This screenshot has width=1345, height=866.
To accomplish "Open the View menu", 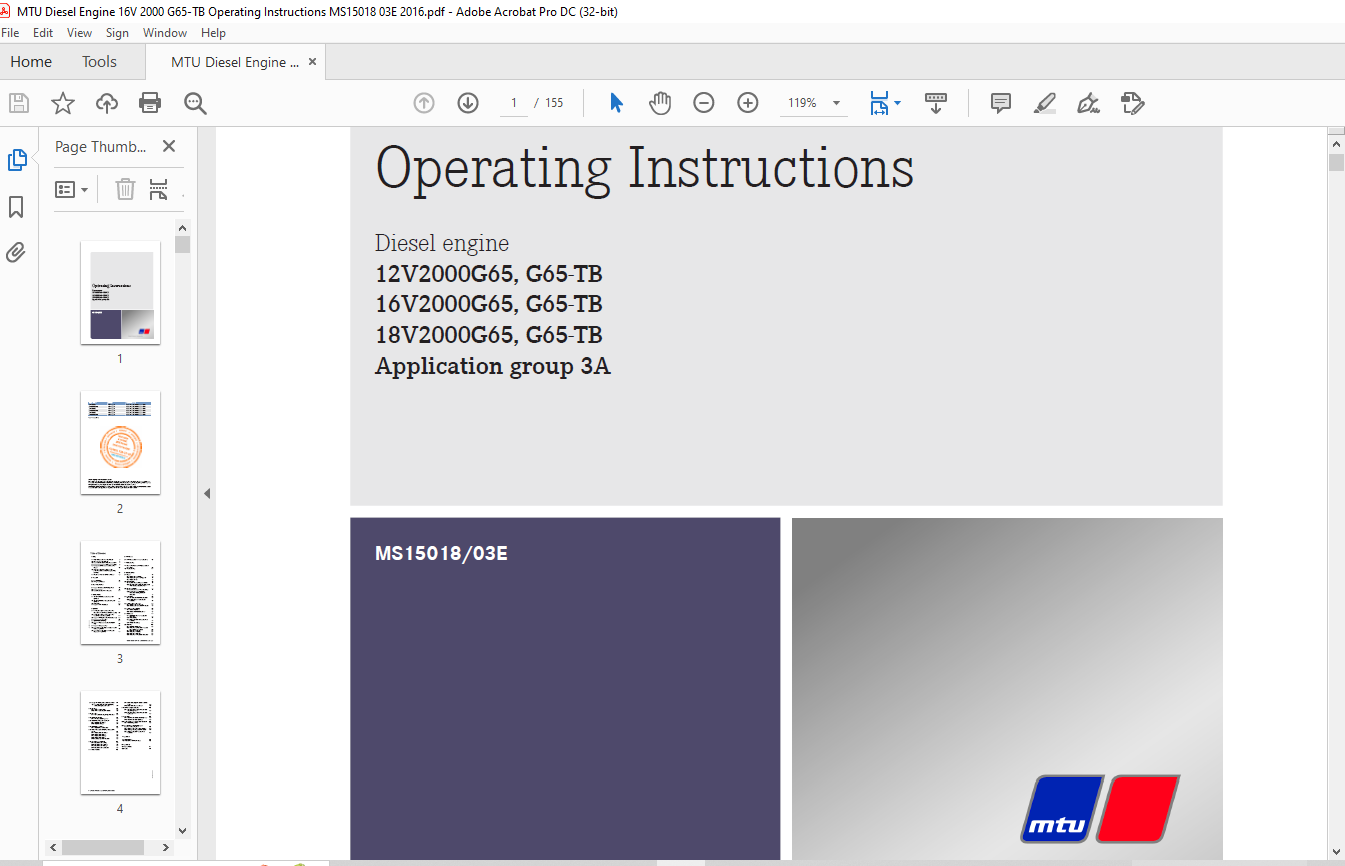I will [x=80, y=33].
